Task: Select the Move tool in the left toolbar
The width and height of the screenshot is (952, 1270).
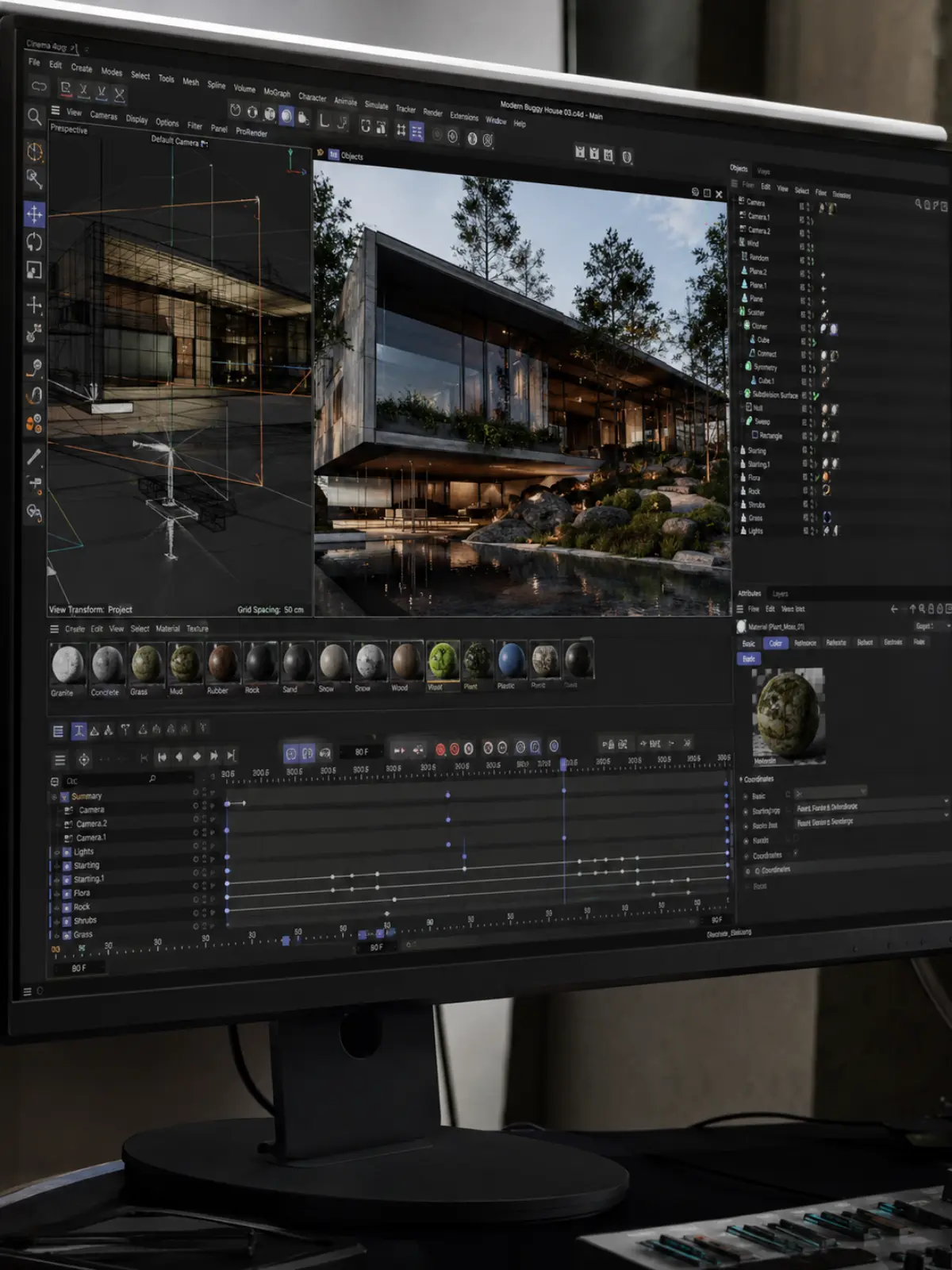Action: [x=34, y=214]
